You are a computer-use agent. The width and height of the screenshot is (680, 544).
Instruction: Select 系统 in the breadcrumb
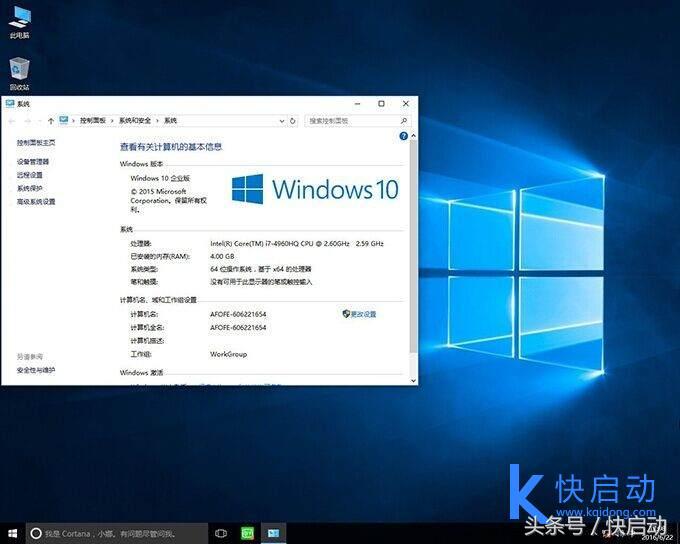[x=170, y=121]
